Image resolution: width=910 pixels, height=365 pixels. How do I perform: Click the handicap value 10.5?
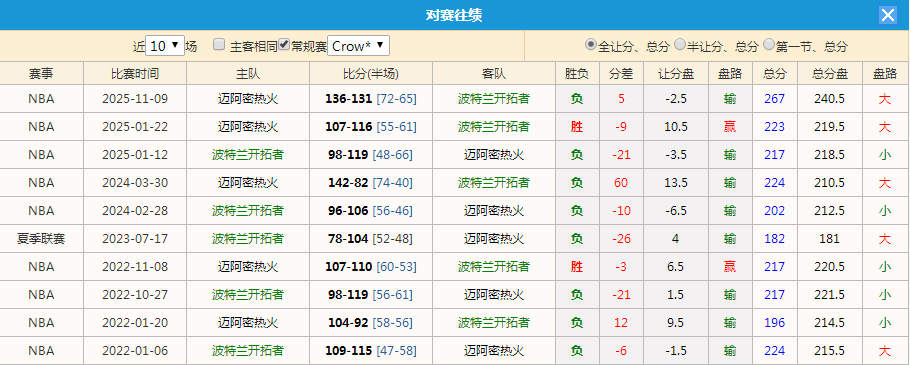click(676, 127)
